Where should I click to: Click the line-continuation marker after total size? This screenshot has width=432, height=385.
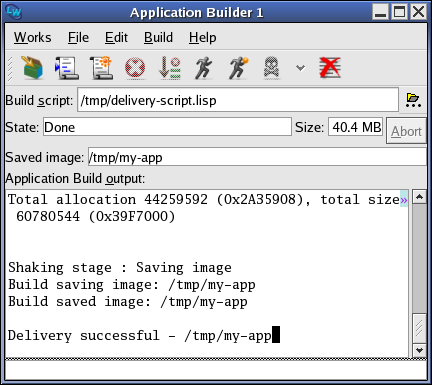404,199
